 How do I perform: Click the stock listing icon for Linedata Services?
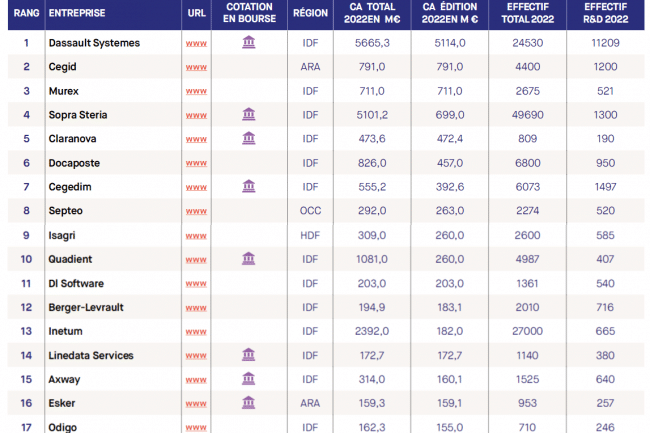[249, 355]
